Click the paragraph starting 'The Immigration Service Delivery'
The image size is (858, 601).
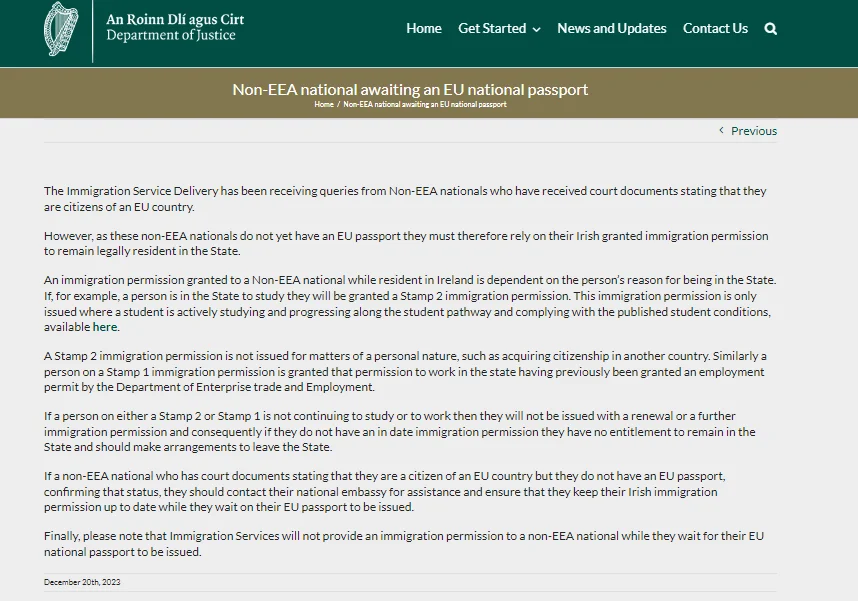pyautogui.click(x=405, y=198)
